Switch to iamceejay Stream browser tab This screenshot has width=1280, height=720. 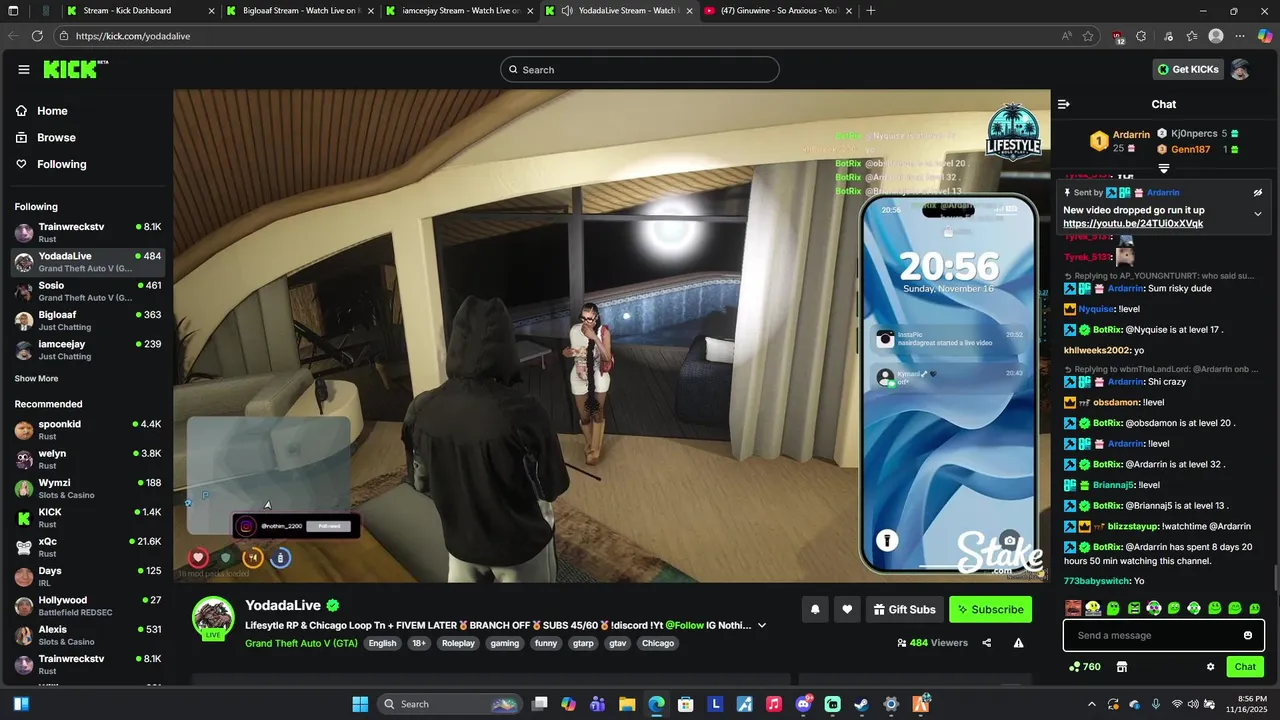point(460,10)
